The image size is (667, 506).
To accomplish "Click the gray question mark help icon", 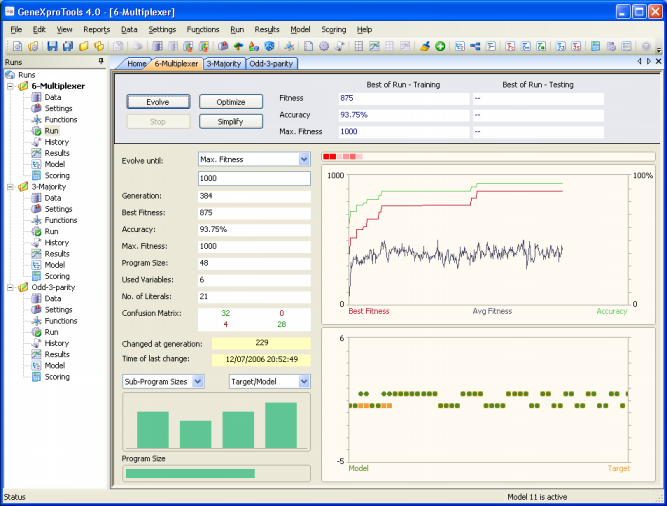I will pos(646,46).
